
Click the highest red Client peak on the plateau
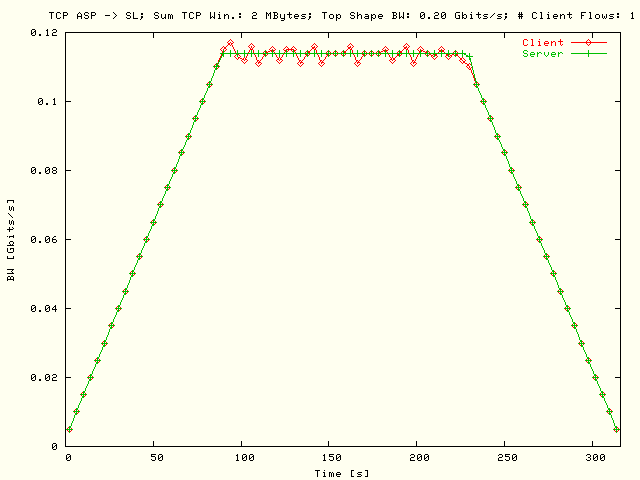point(231,42)
